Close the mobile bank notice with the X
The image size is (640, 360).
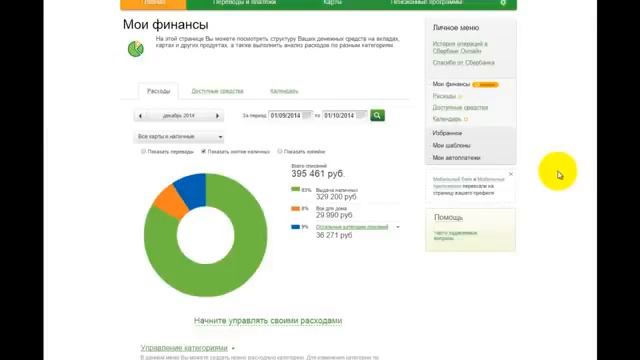tap(511, 174)
